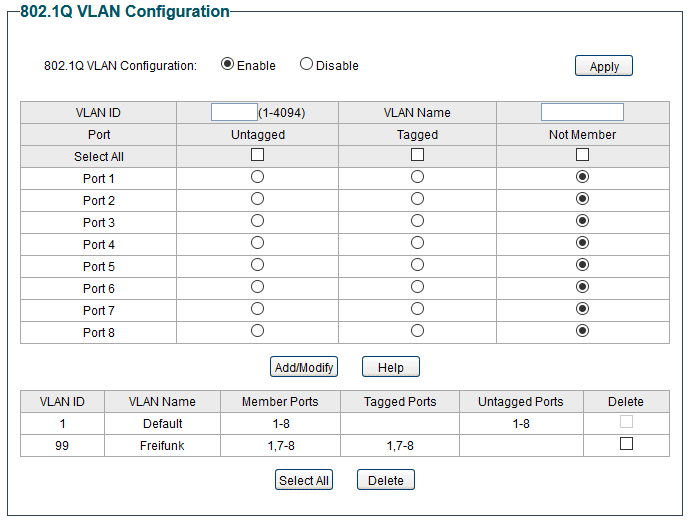Set Port 8 to Tagged
This screenshot has height=522, width=689.
(417, 331)
